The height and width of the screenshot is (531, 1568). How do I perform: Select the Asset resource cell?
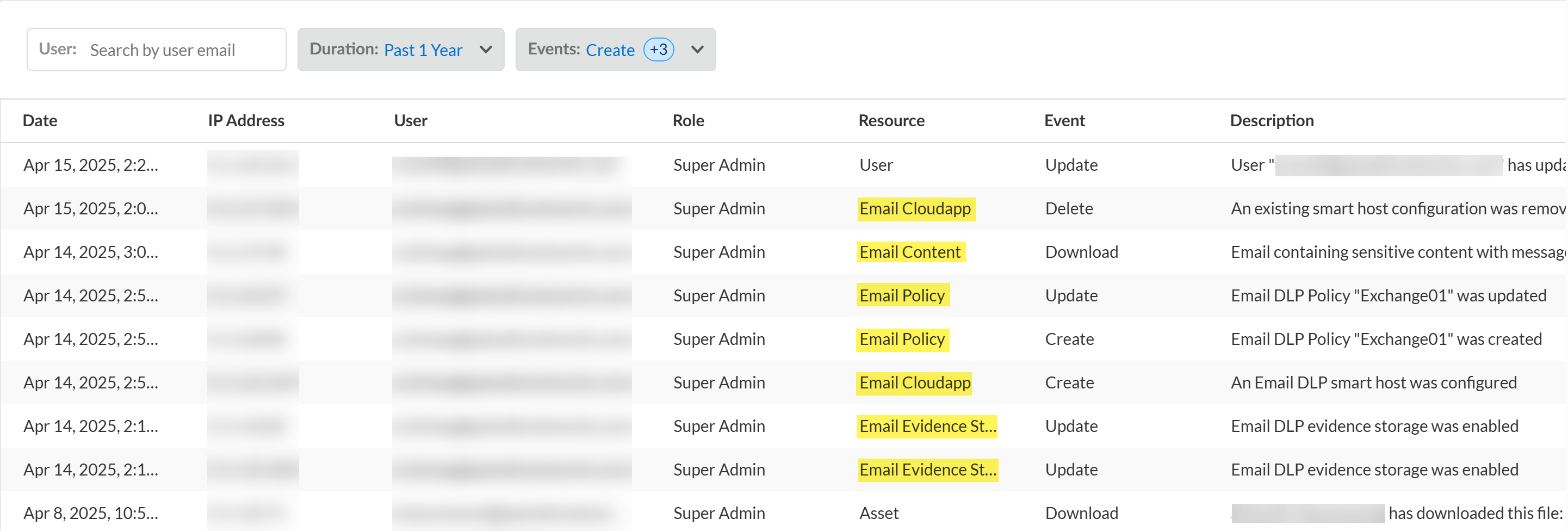coord(879,514)
